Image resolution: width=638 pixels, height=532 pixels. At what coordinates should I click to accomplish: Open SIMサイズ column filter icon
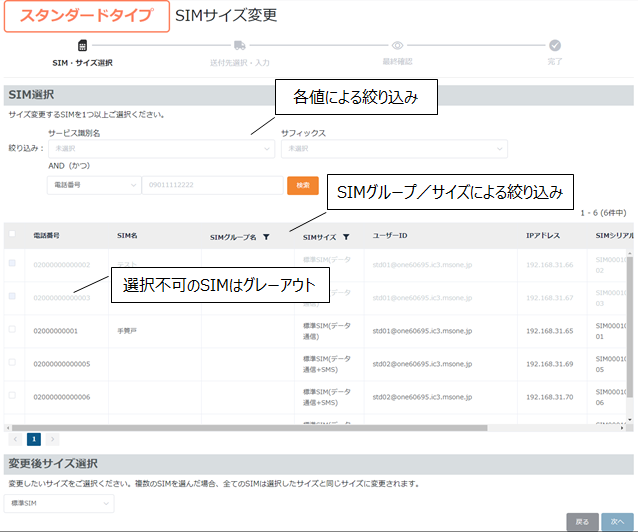tap(346, 237)
